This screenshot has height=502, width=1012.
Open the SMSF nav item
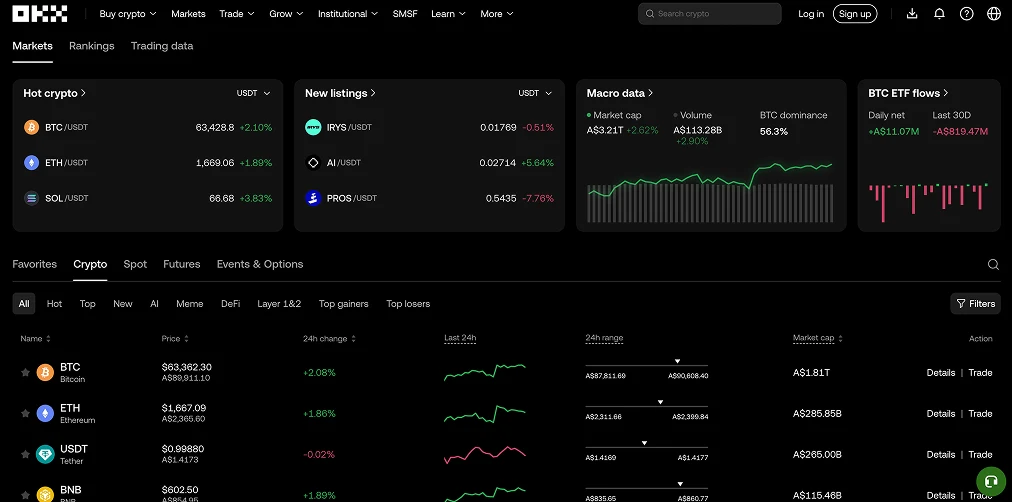click(405, 14)
